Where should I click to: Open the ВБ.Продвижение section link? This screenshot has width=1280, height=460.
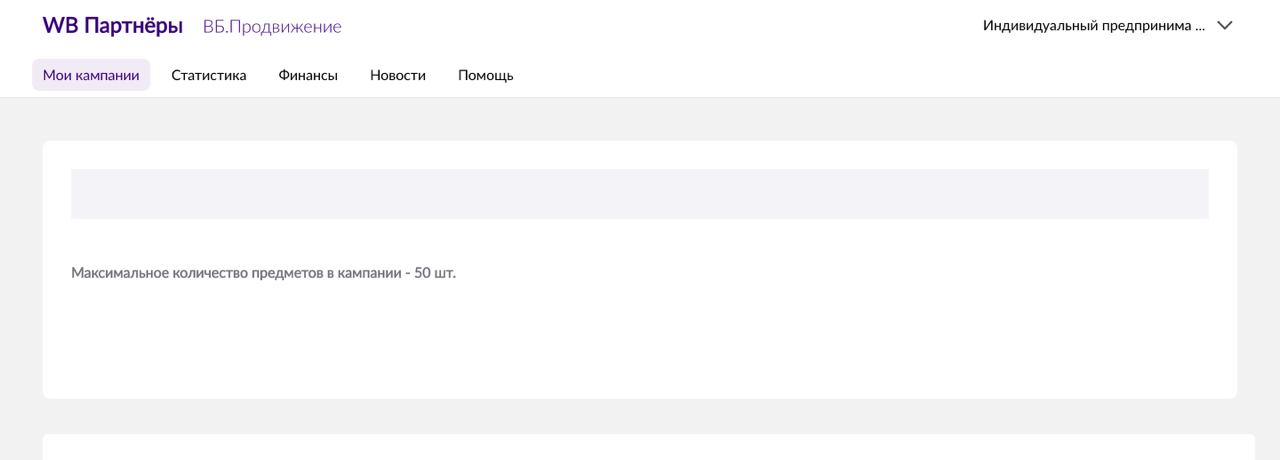pos(272,27)
